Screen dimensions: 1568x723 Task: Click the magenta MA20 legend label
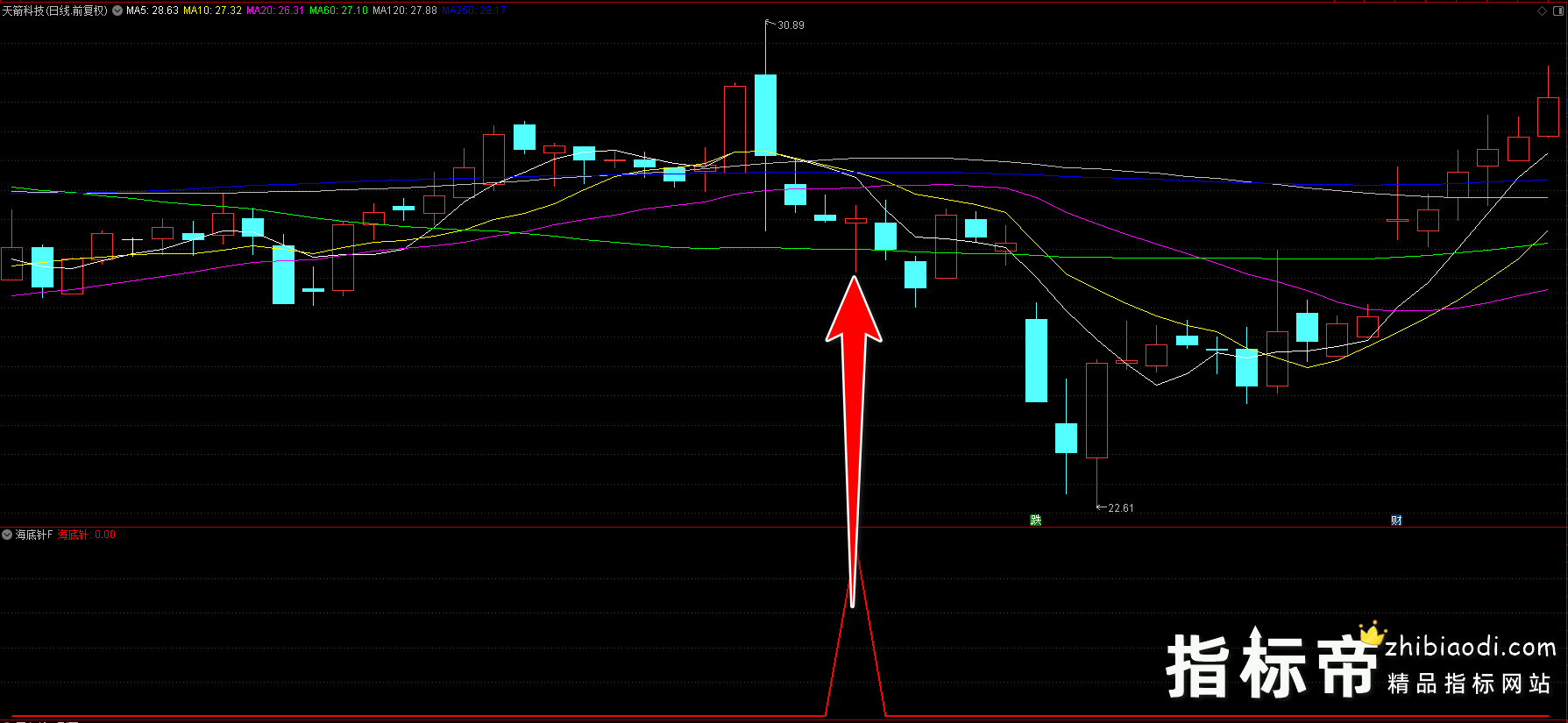coord(275,11)
